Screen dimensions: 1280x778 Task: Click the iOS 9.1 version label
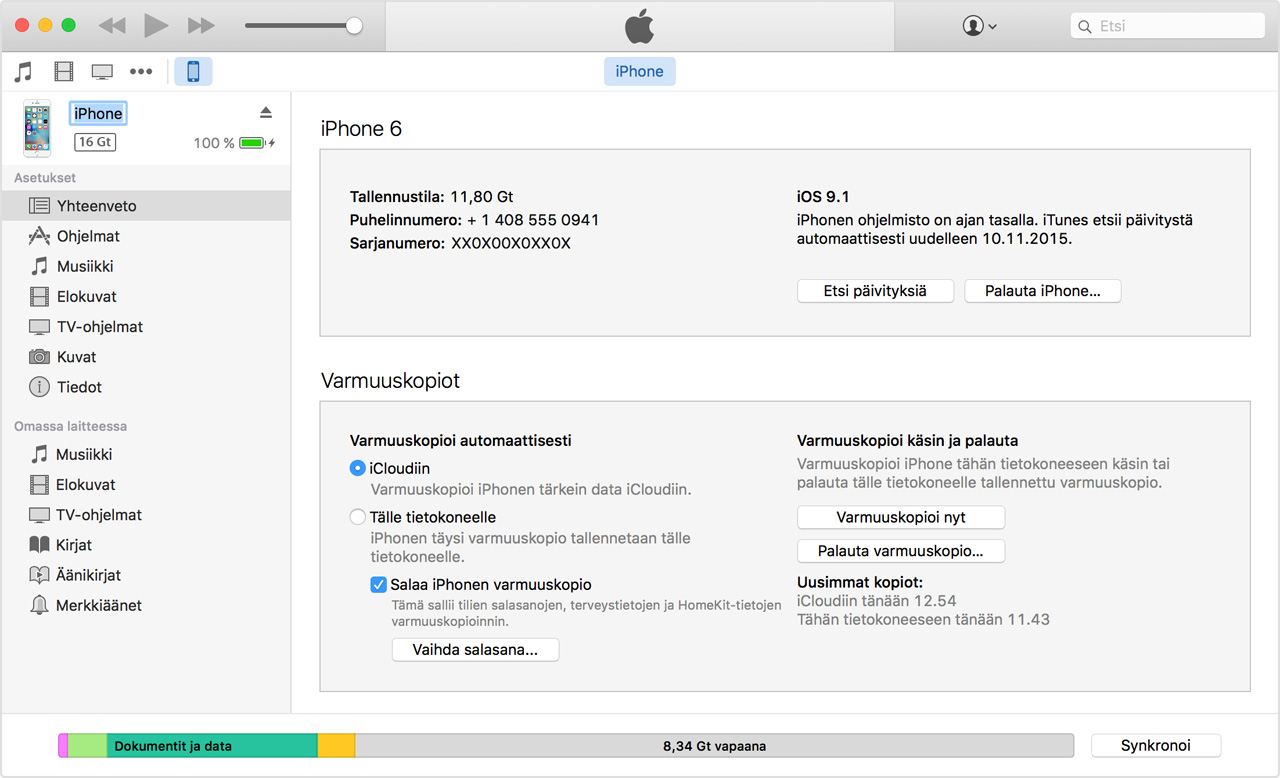click(823, 197)
